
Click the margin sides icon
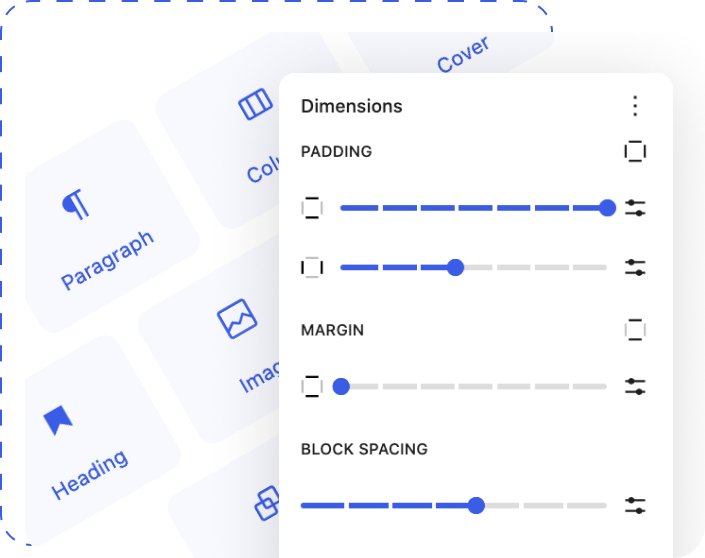coord(312,386)
